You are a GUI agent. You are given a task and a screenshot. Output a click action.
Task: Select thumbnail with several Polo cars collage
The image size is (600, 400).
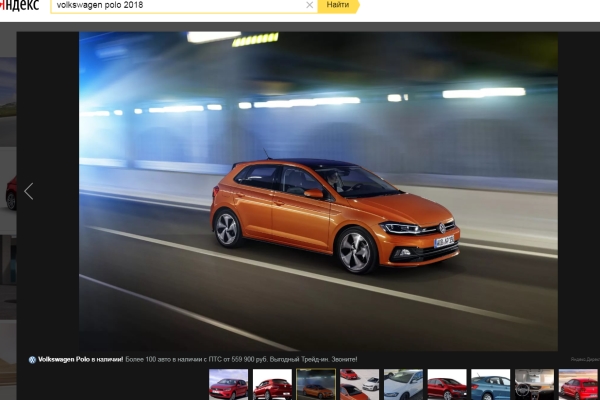point(360,384)
